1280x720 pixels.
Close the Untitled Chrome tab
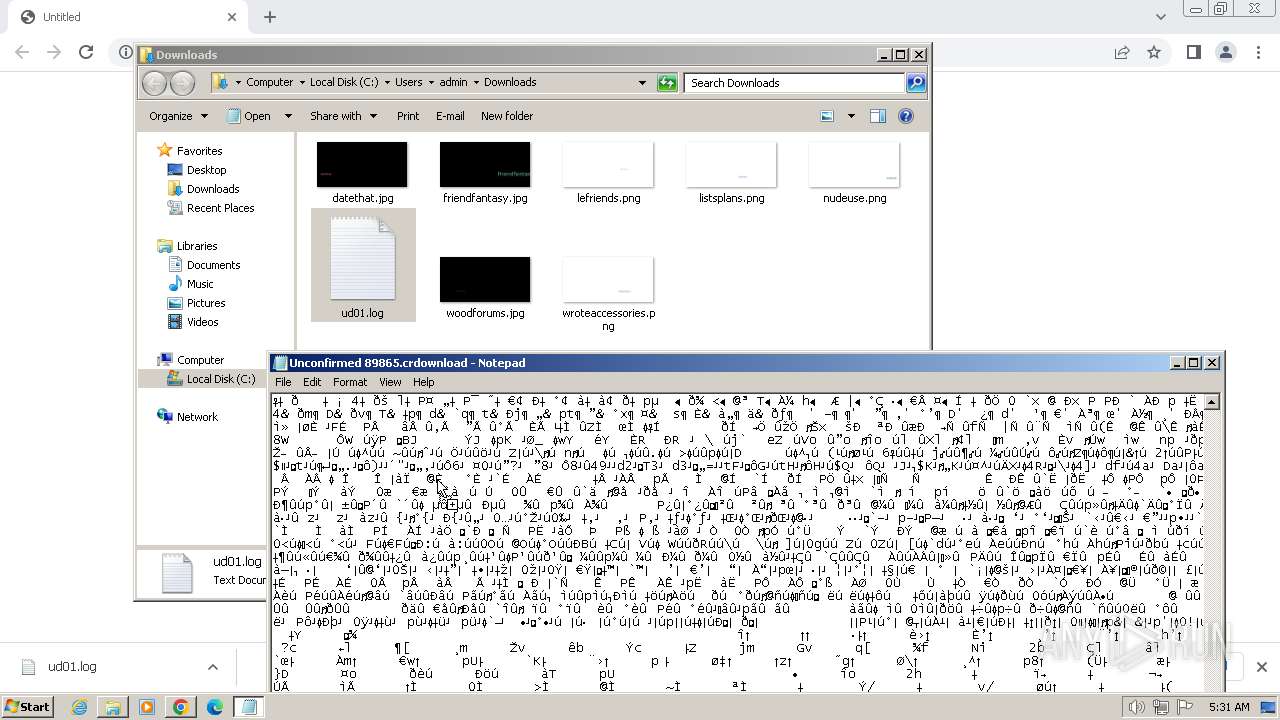[232, 17]
